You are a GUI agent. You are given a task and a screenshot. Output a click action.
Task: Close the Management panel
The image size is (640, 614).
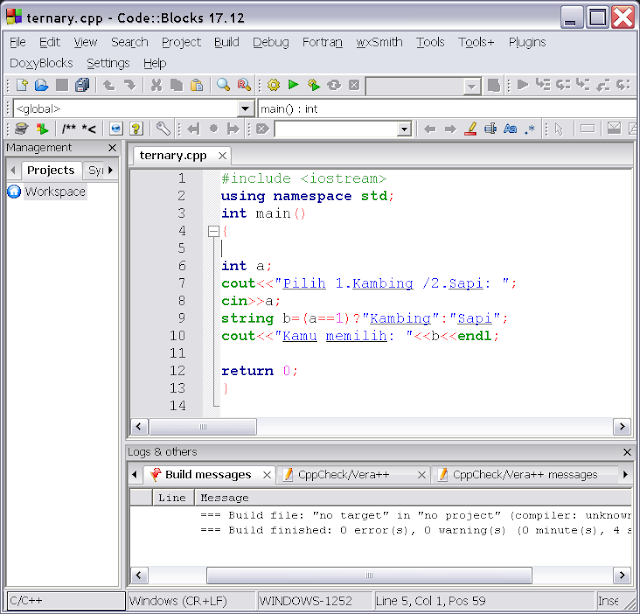[112, 148]
